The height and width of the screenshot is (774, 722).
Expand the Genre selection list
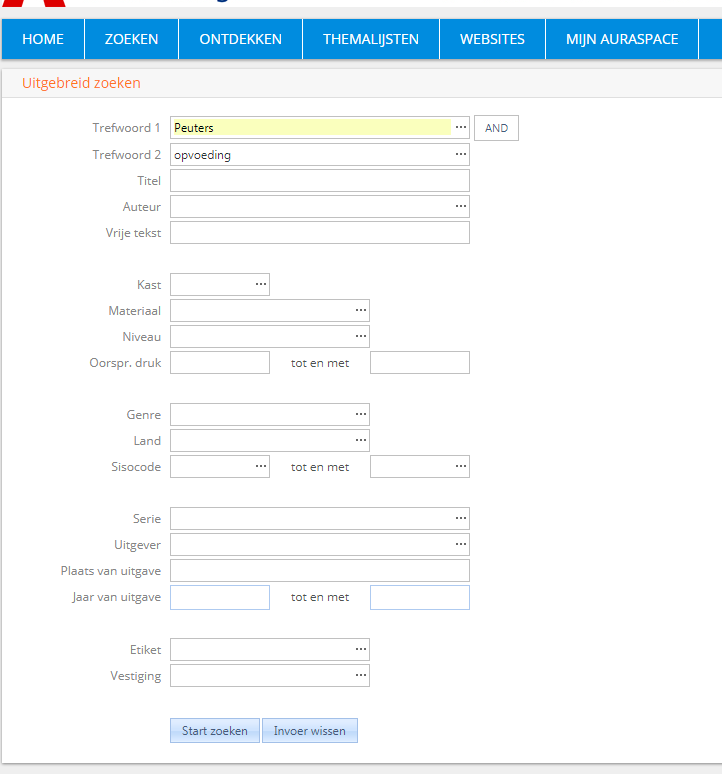click(360, 414)
